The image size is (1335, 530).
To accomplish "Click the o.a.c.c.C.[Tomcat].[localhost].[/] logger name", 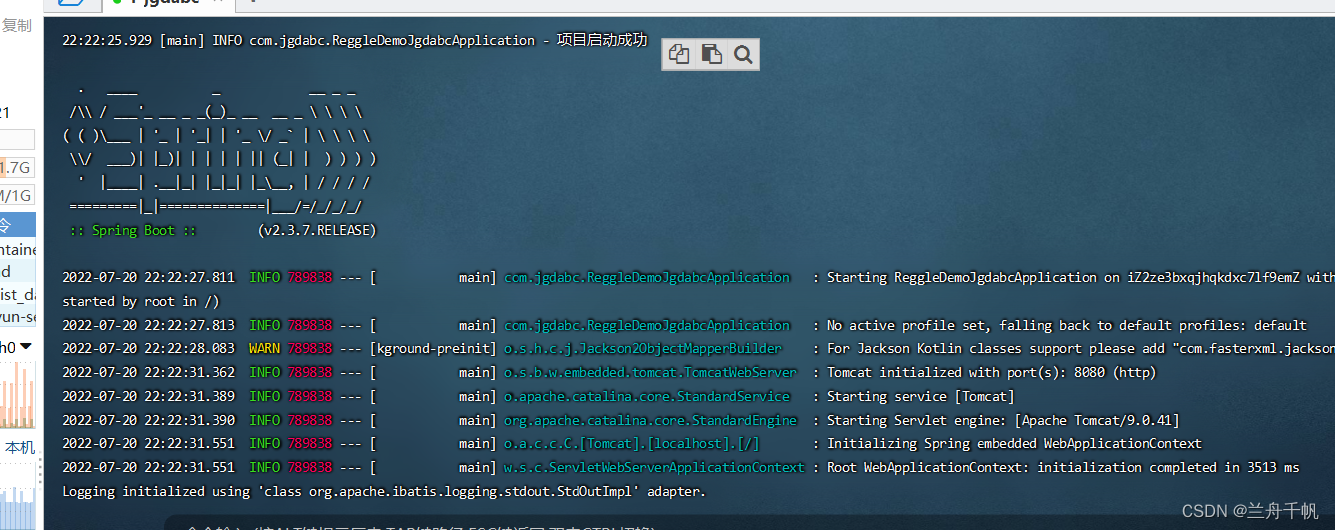I will pyautogui.click(x=632, y=443).
